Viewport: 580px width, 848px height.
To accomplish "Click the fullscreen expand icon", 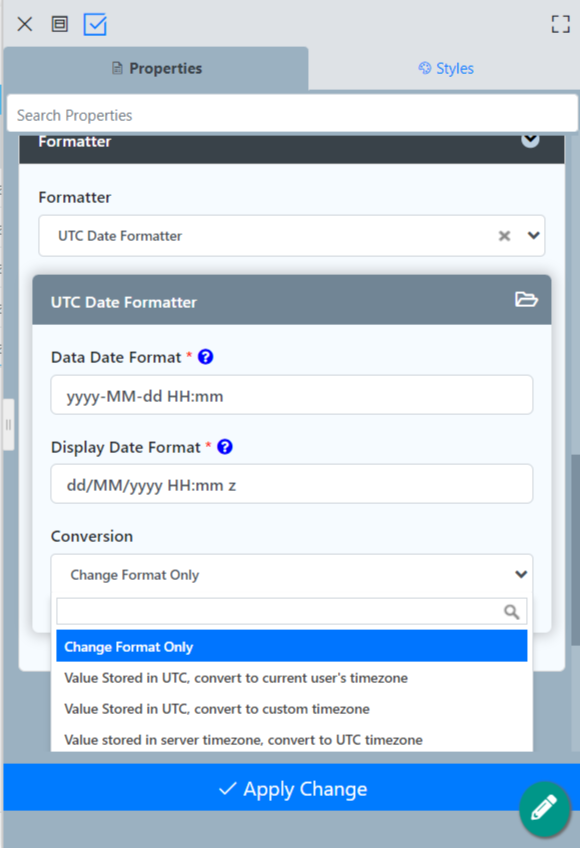I will (561, 24).
